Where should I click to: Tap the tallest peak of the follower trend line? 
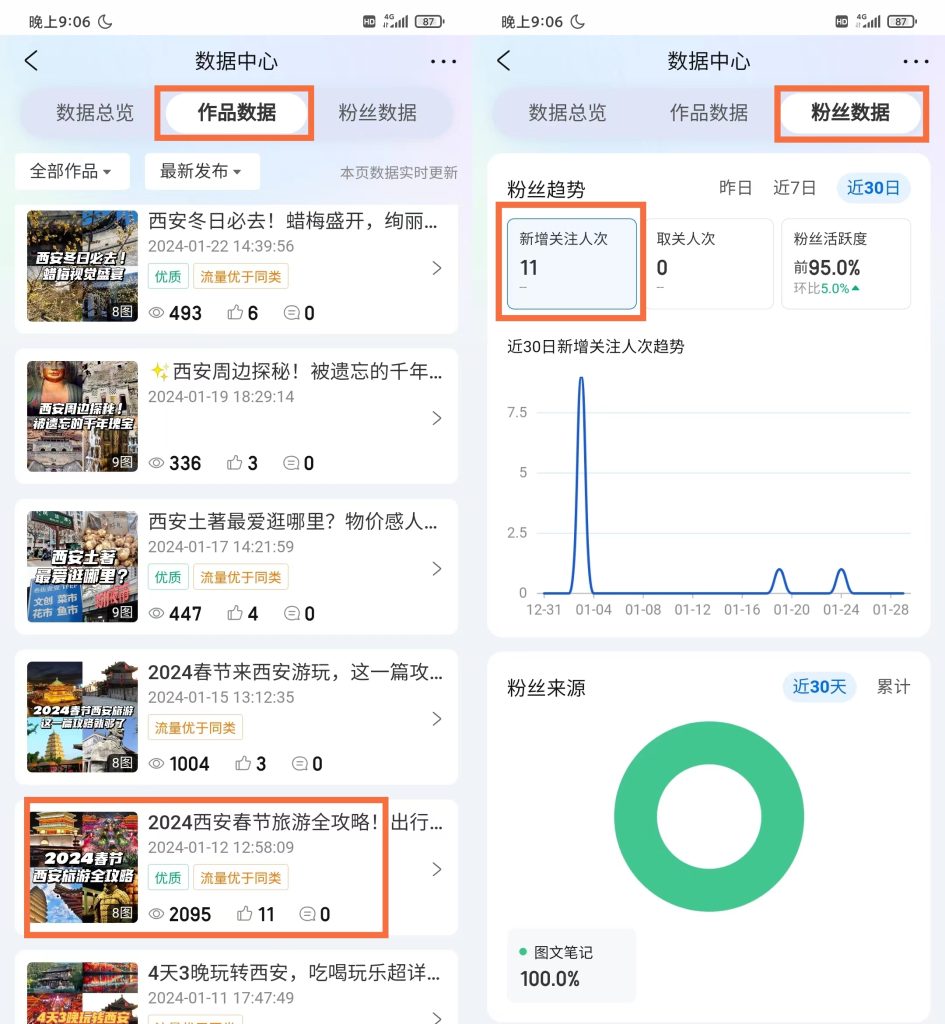pos(581,379)
